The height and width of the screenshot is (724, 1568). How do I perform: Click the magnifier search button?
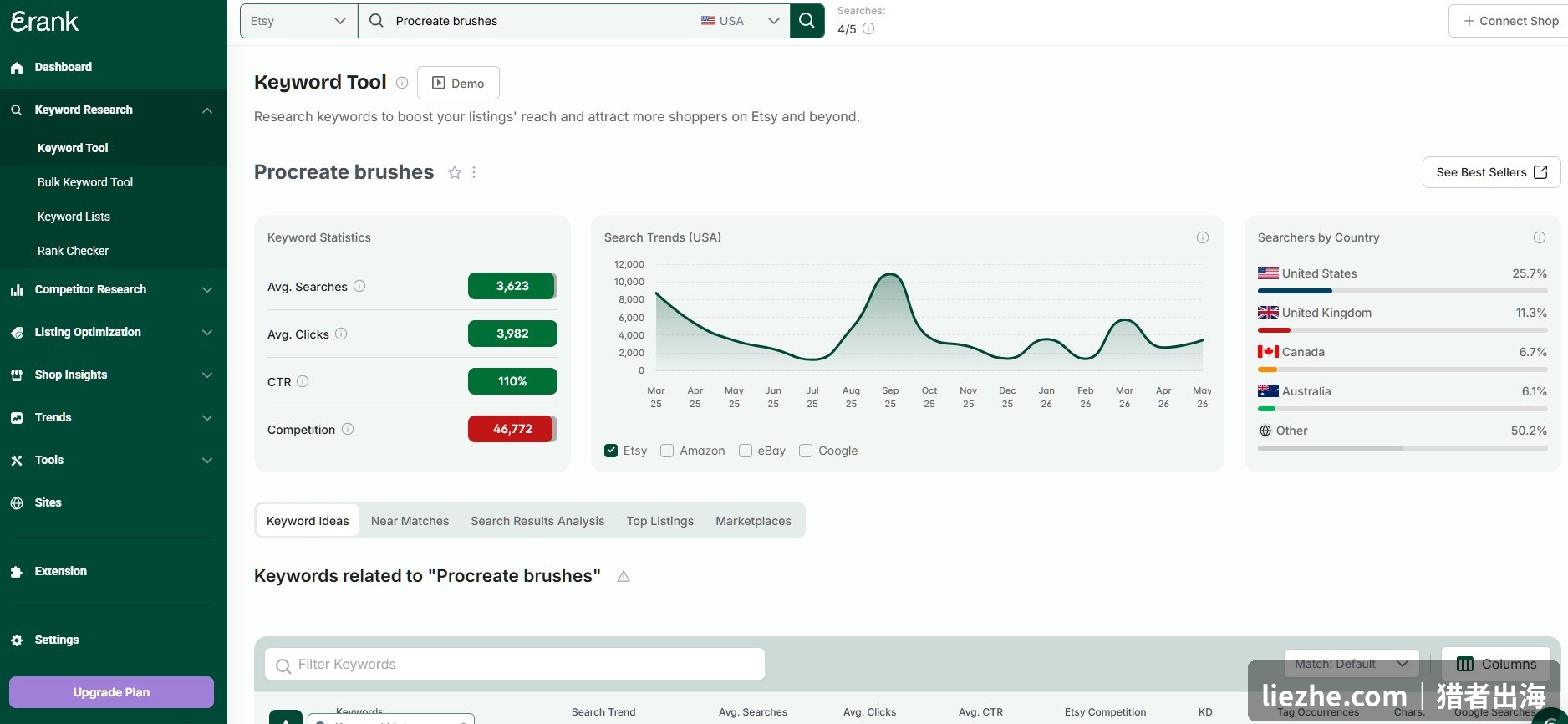[x=807, y=21]
